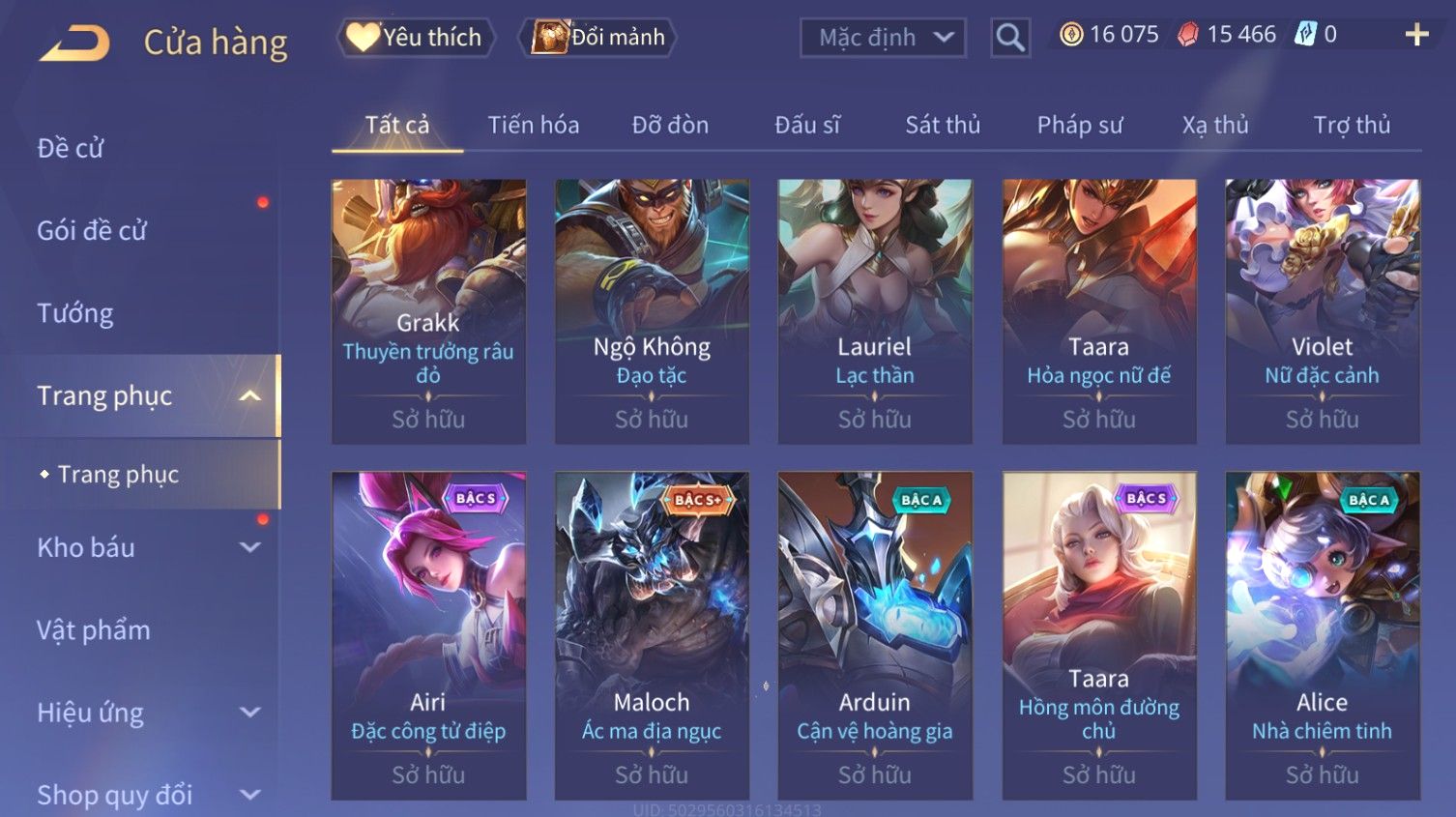
Task: Select the Maloch Ác ma địa ngục skin
Action: click(x=652, y=635)
